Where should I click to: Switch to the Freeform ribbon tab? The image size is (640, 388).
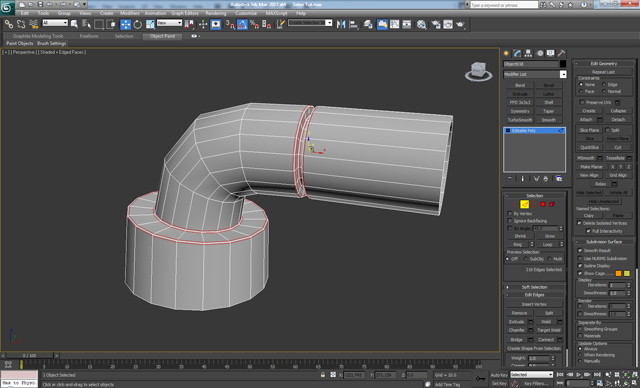tap(89, 36)
